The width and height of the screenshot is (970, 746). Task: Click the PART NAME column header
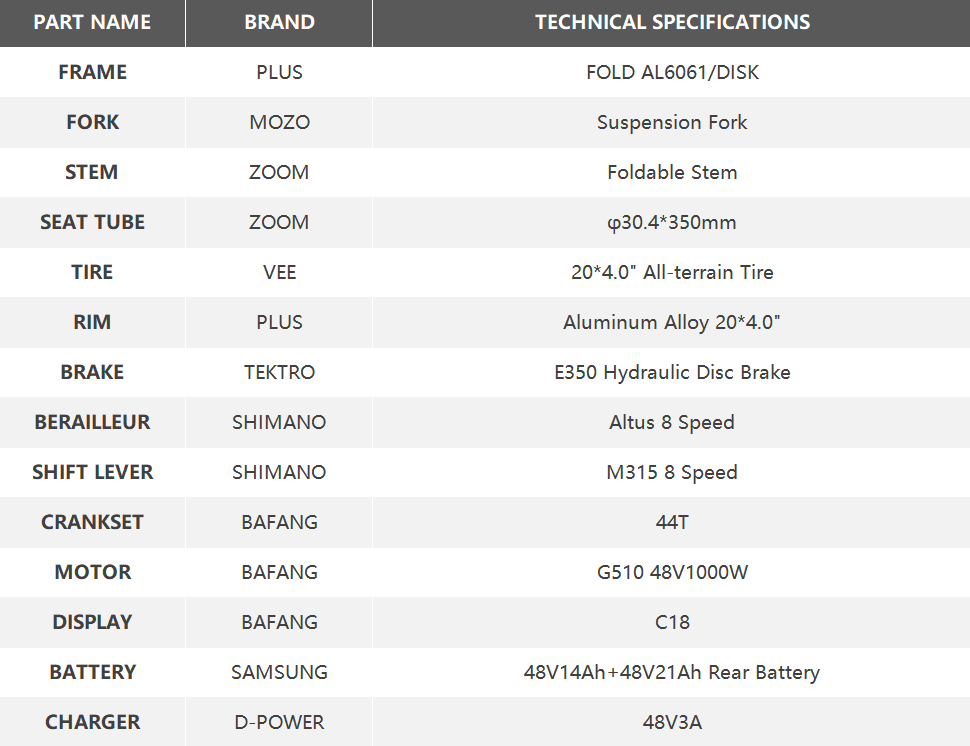[x=92, y=22]
